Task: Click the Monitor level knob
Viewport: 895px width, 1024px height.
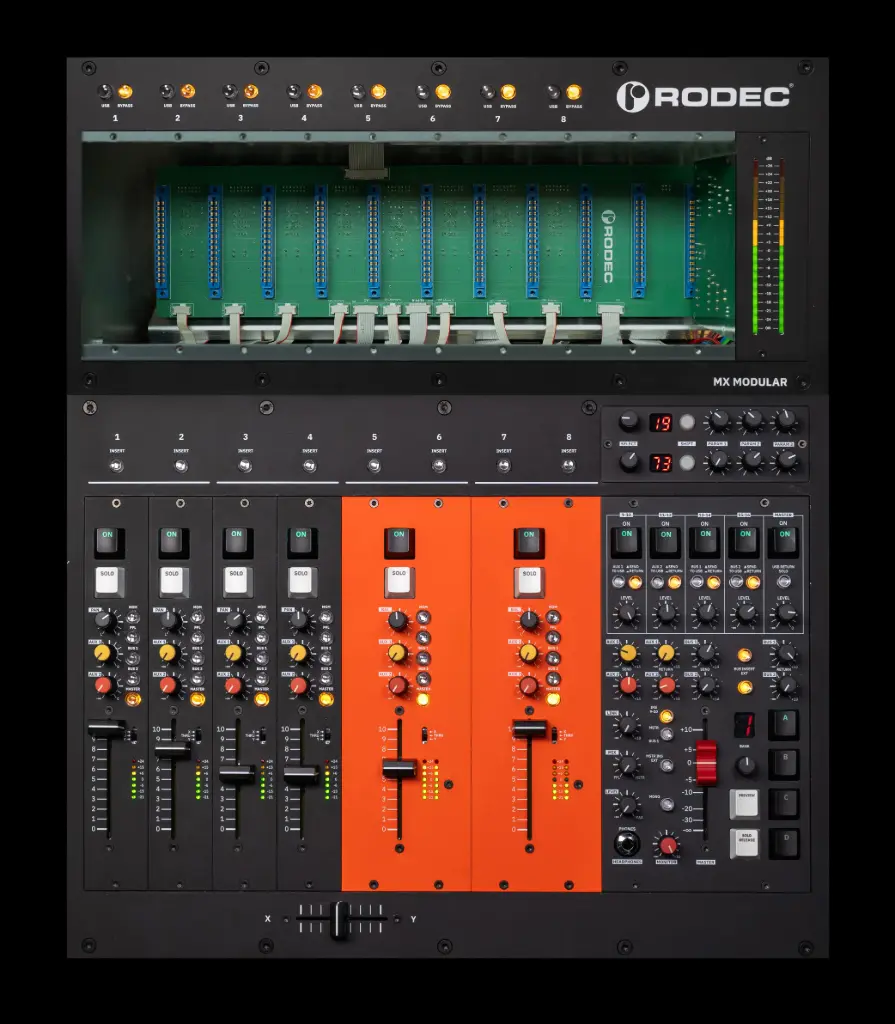Action: [x=667, y=846]
